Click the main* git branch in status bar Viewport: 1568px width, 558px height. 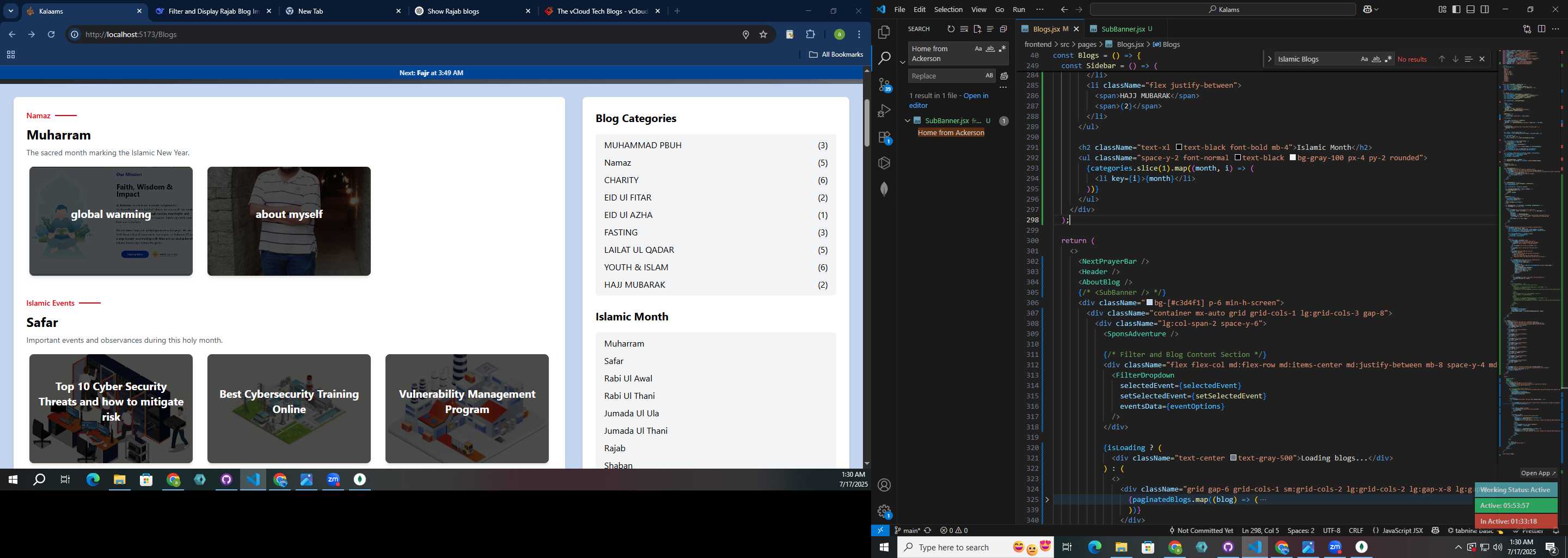906,531
